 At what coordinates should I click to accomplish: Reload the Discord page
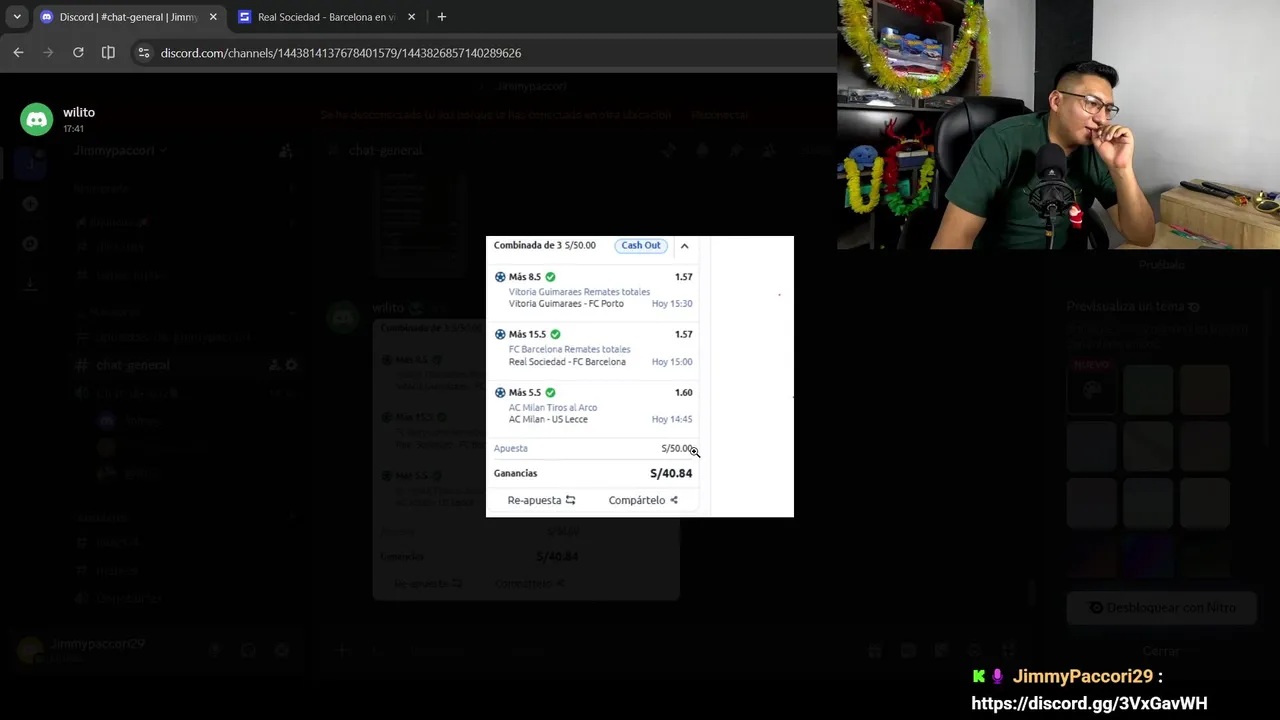point(78,53)
